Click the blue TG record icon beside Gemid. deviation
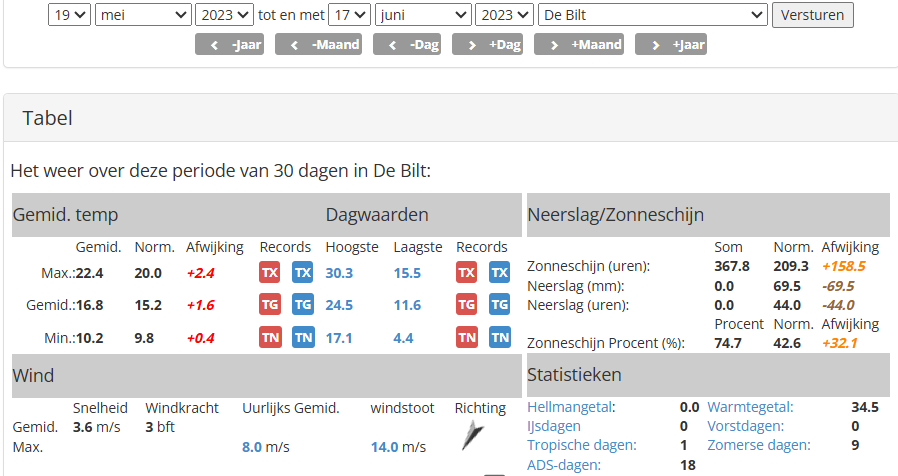The width and height of the screenshot is (898, 476). pos(303,305)
